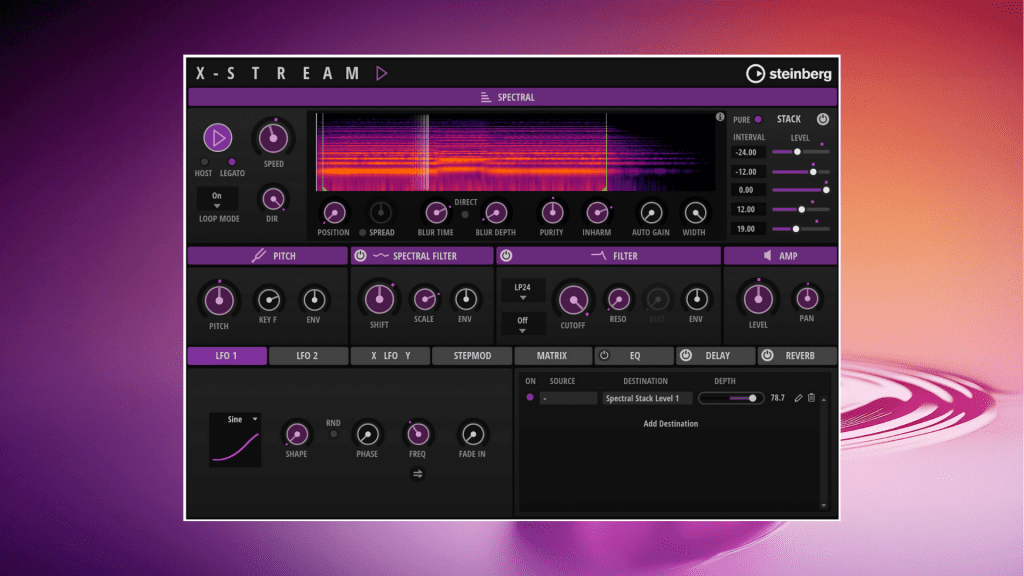Open the Loop Mode dropdown

tap(217, 200)
